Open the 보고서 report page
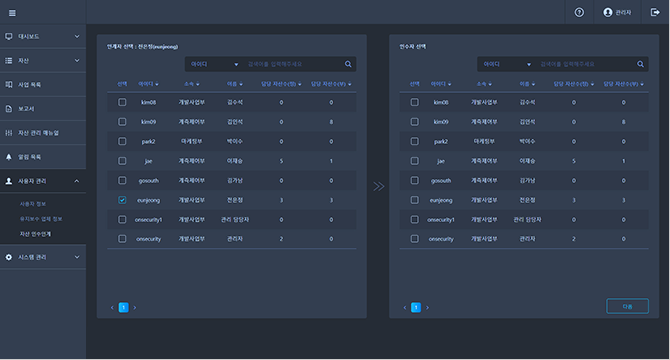The height and width of the screenshot is (360, 670). (x=26, y=108)
